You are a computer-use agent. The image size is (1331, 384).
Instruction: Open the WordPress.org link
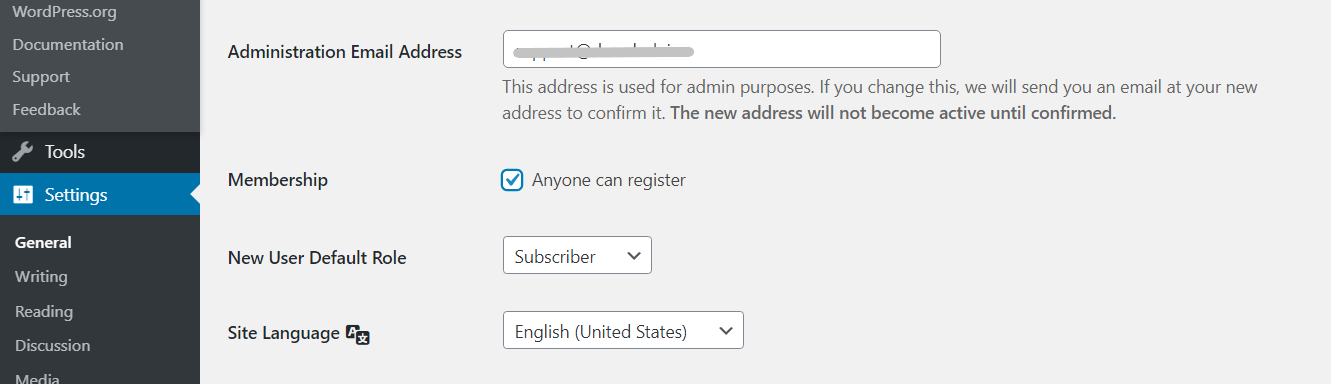(64, 13)
